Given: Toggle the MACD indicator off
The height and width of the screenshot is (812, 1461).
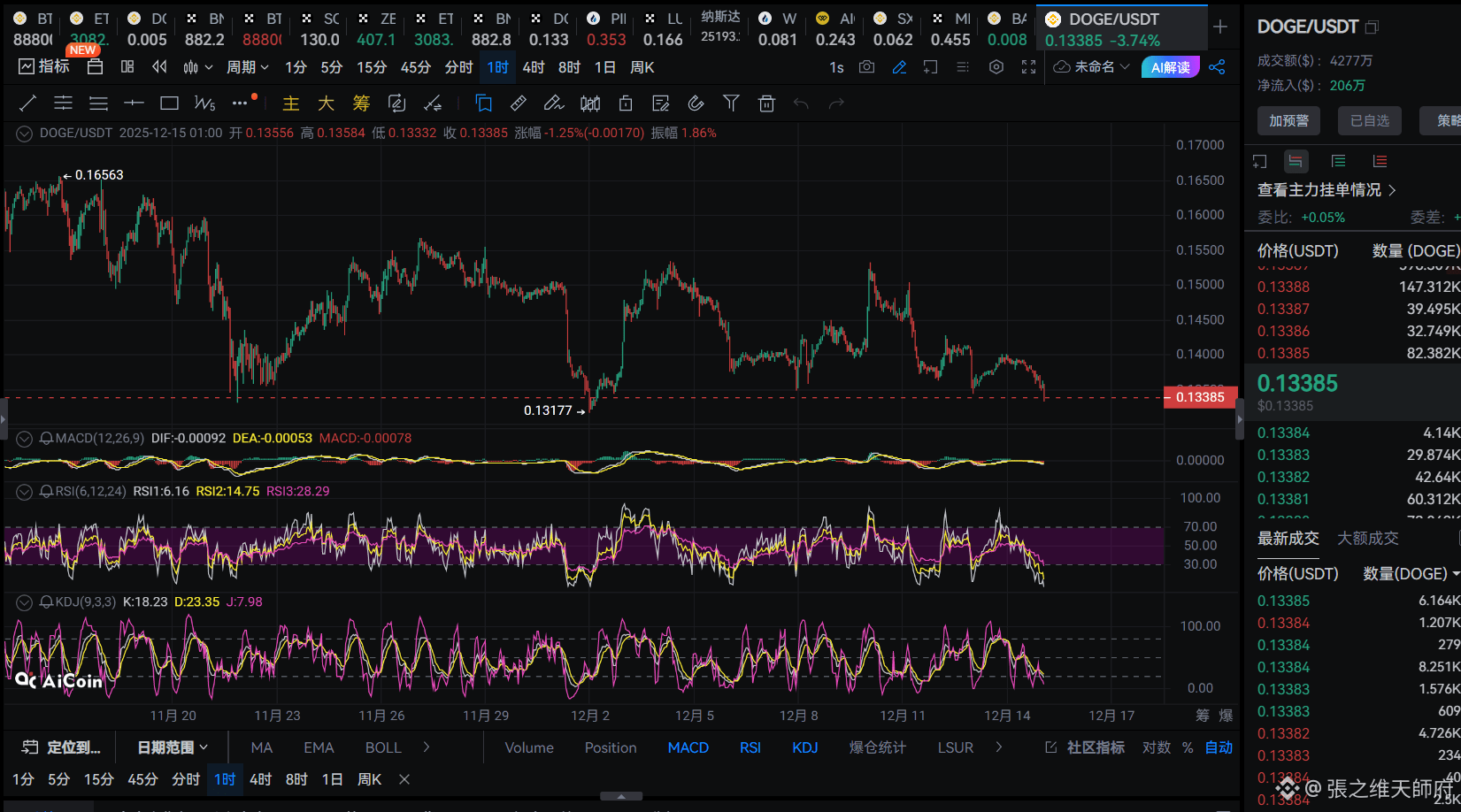Looking at the screenshot, I should click(x=688, y=747).
